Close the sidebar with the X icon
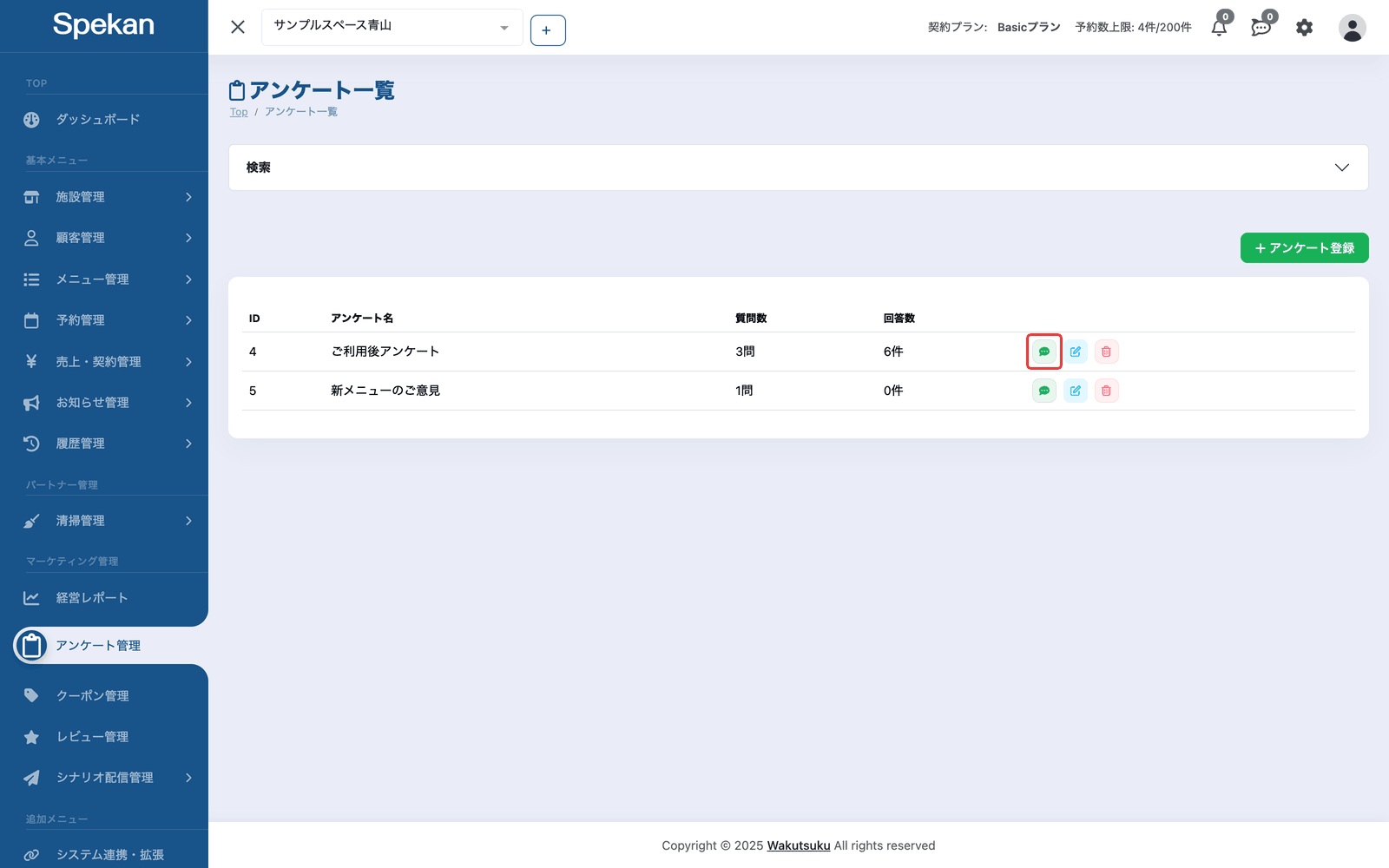Viewport: 1389px width, 868px height. [238, 27]
